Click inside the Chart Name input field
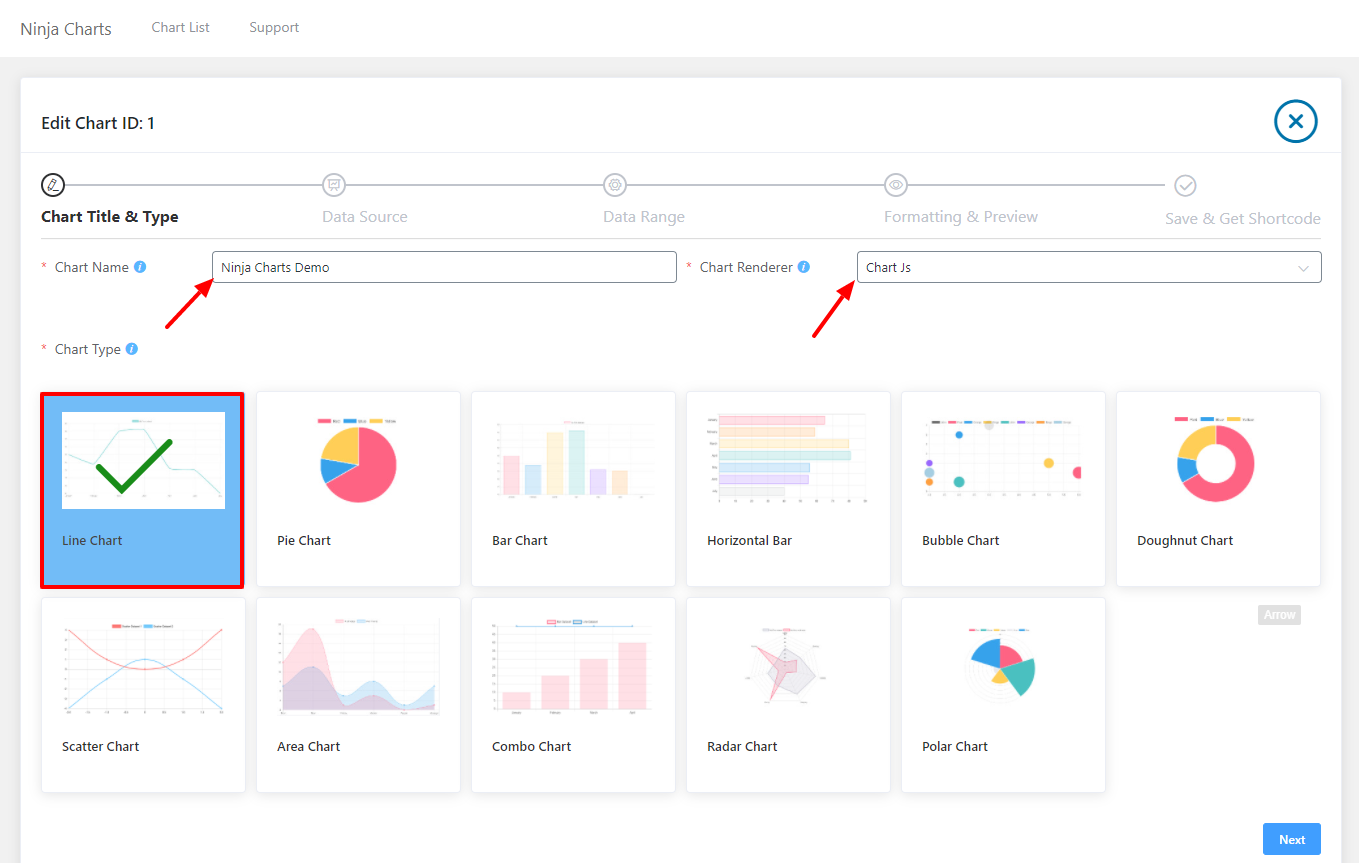 443,266
